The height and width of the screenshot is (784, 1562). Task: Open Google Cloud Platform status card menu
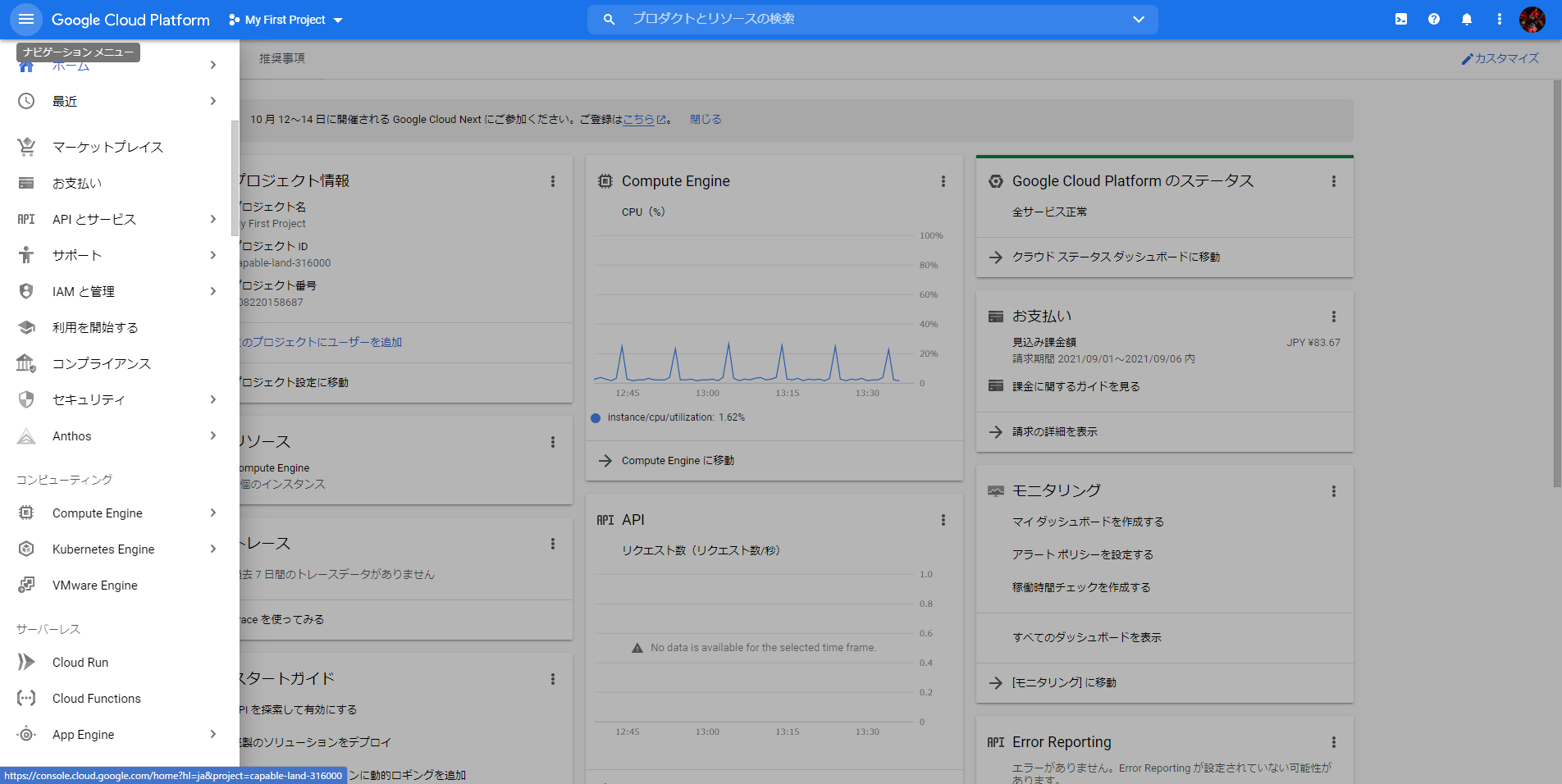1334,181
